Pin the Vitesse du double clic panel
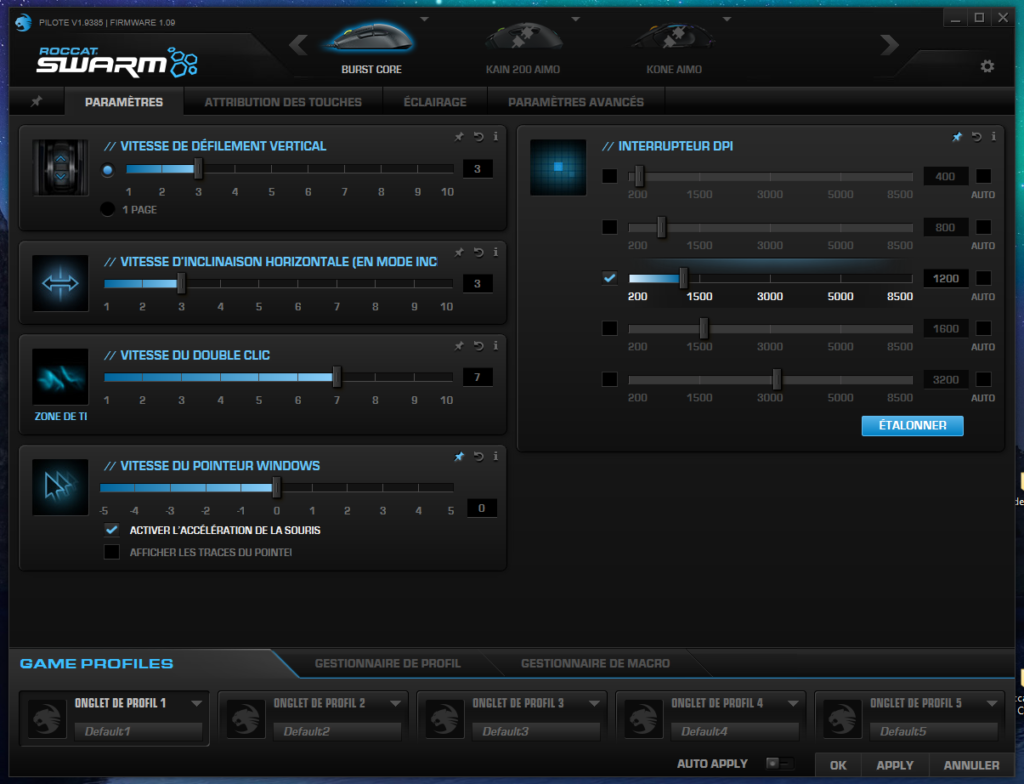Viewport: 1024px width, 784px height. click(459, 346)
